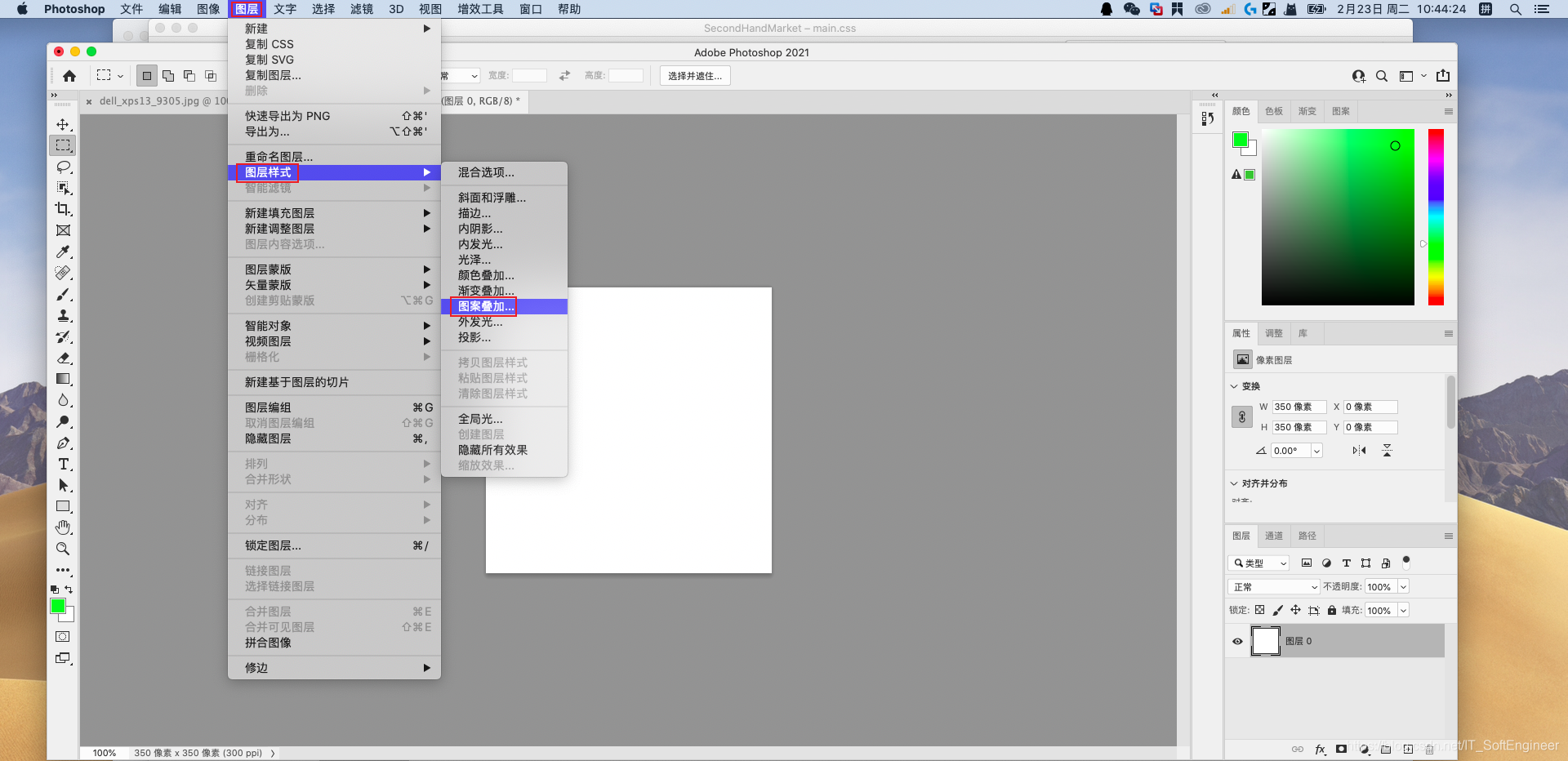Click the 选择并遮住... button
This screenshot has height=761, width=1568.
tap(695, 76)
